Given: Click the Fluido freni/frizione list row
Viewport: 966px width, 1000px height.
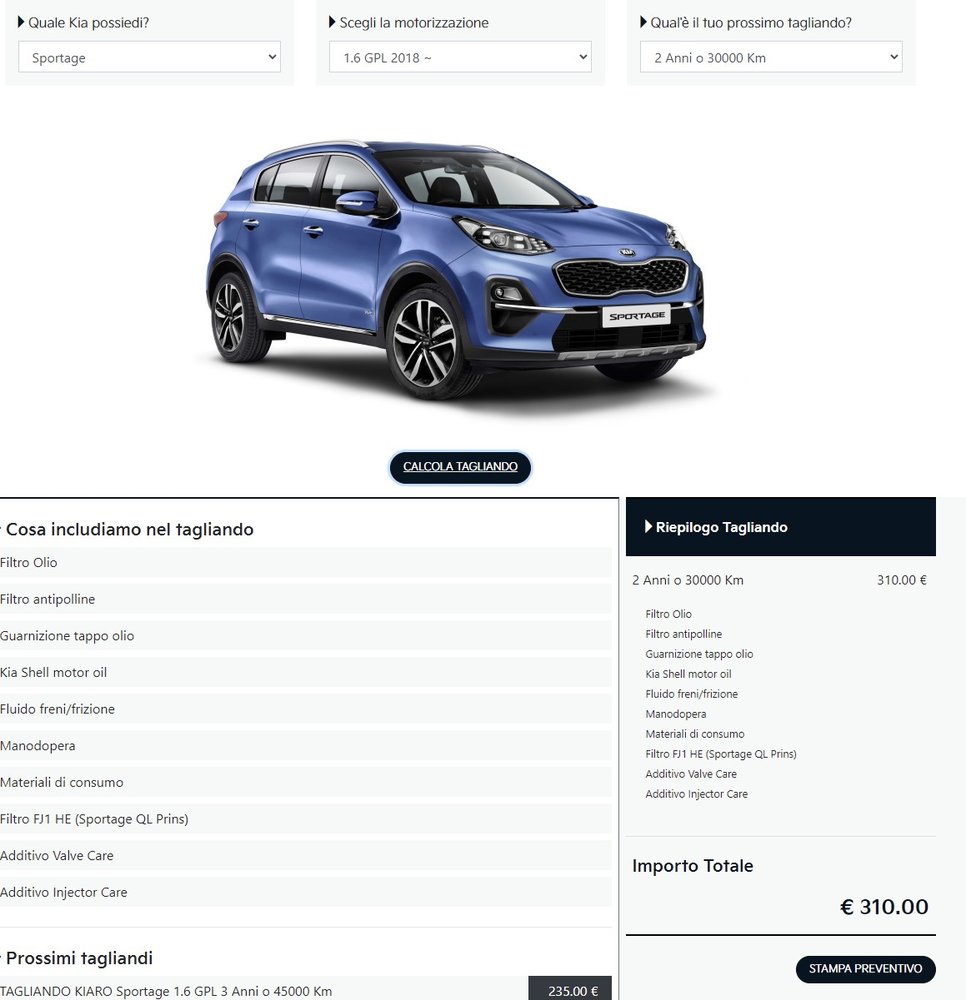Looking at the screenshot, I should point(305,709).
